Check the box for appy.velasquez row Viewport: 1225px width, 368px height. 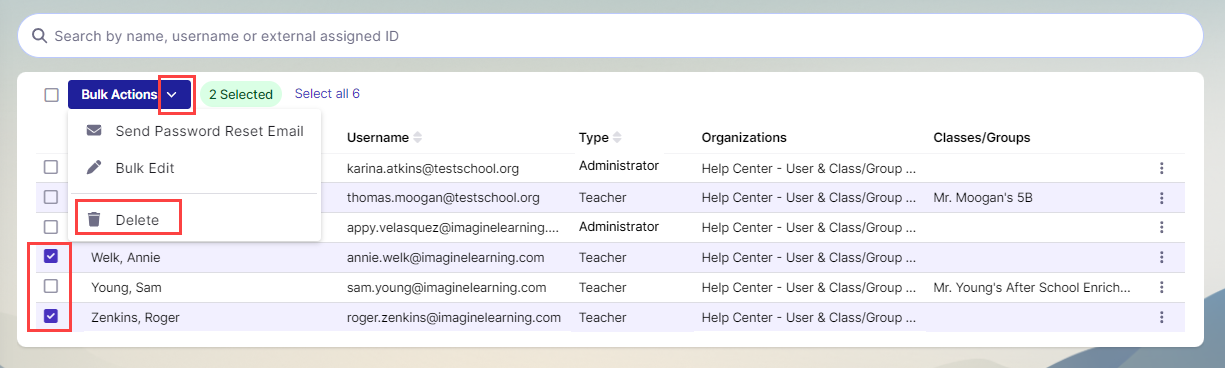tap(51, 227)
